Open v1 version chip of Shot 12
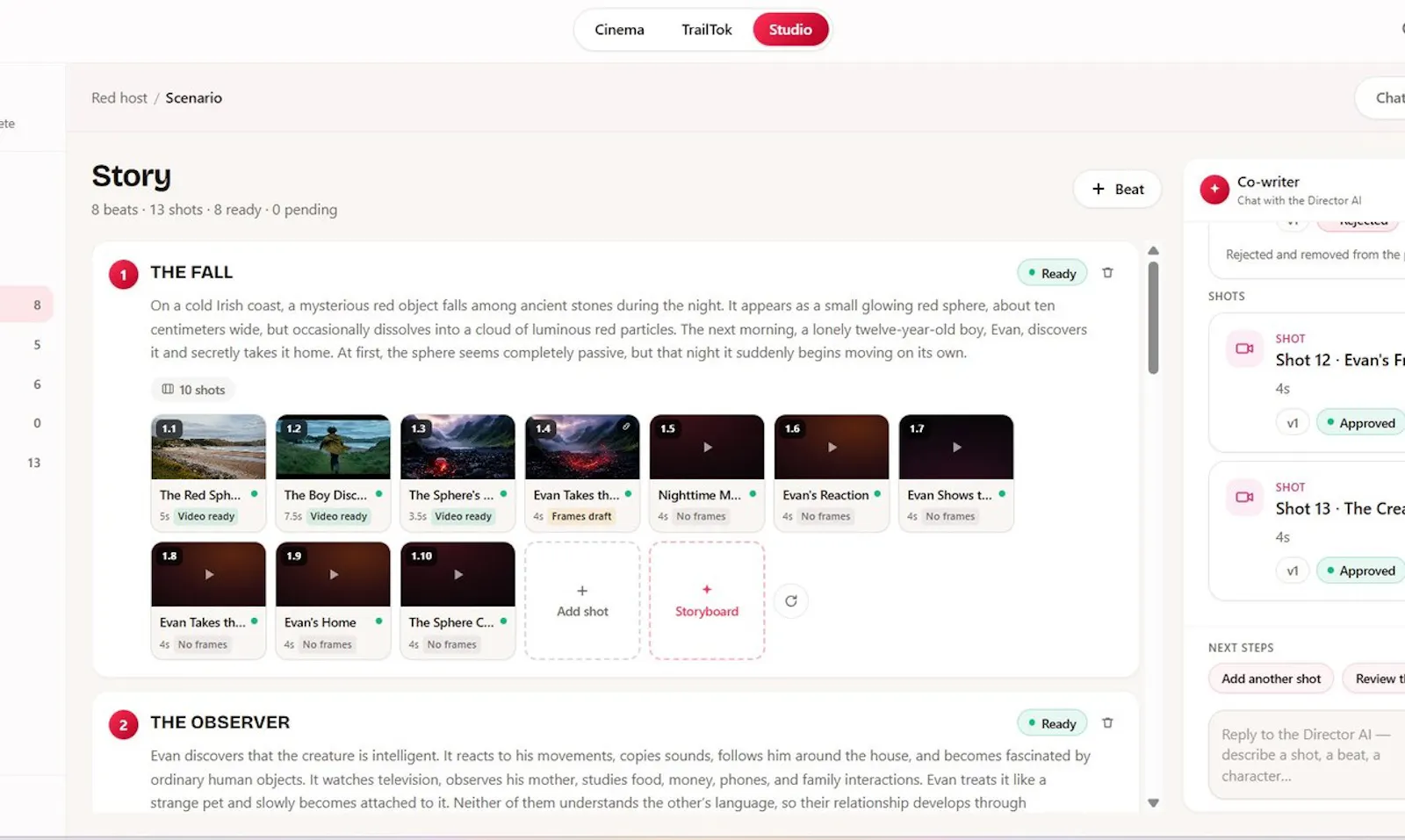 [x=1293, y=423]
